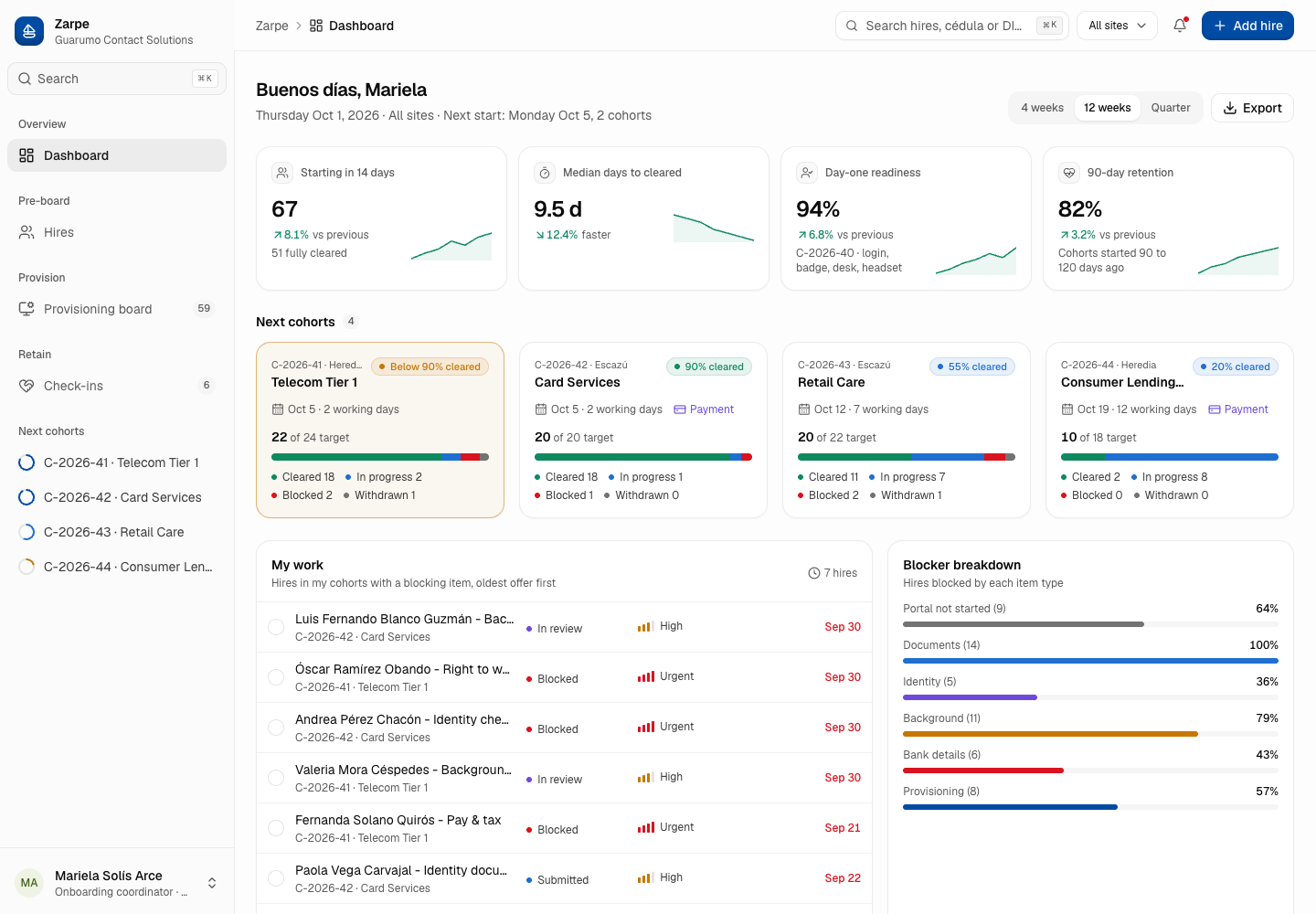Click the Provisioning board monitor icon
The width and height of the screenshot is (1316, 914).
click(x=27, y=309)
